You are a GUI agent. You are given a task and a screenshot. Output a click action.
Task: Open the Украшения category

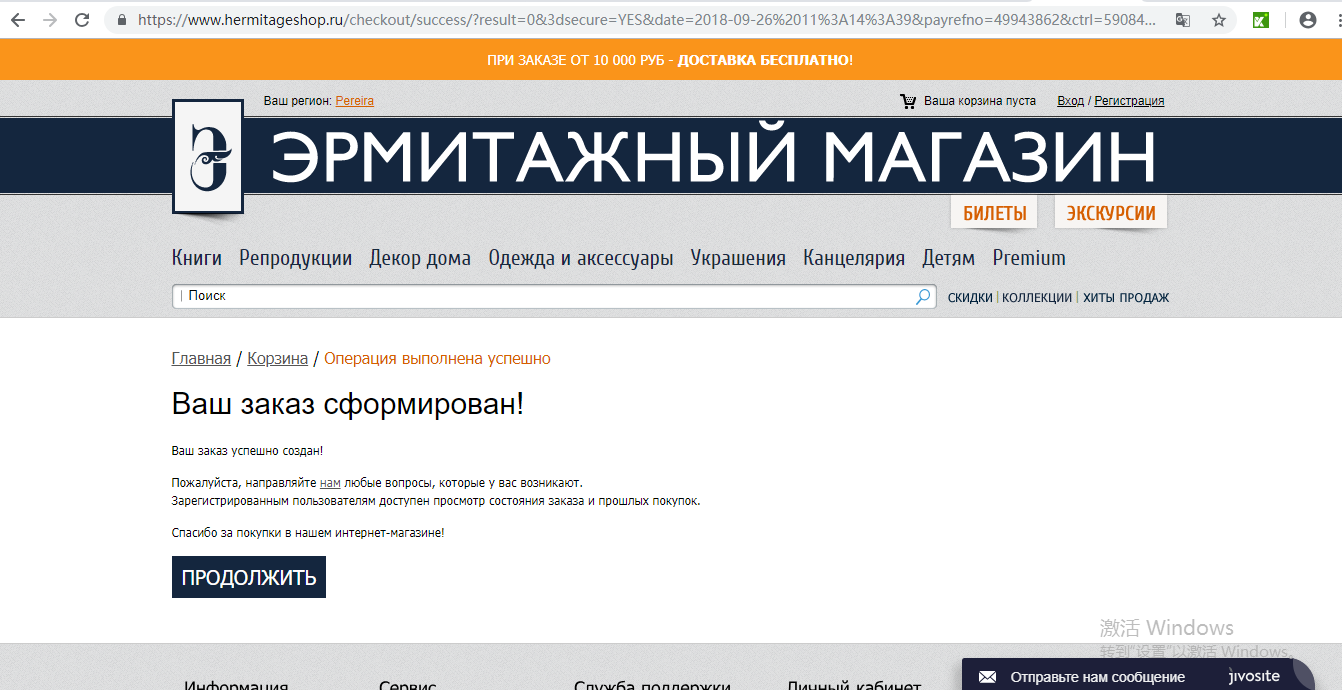(x=738, y=258)
